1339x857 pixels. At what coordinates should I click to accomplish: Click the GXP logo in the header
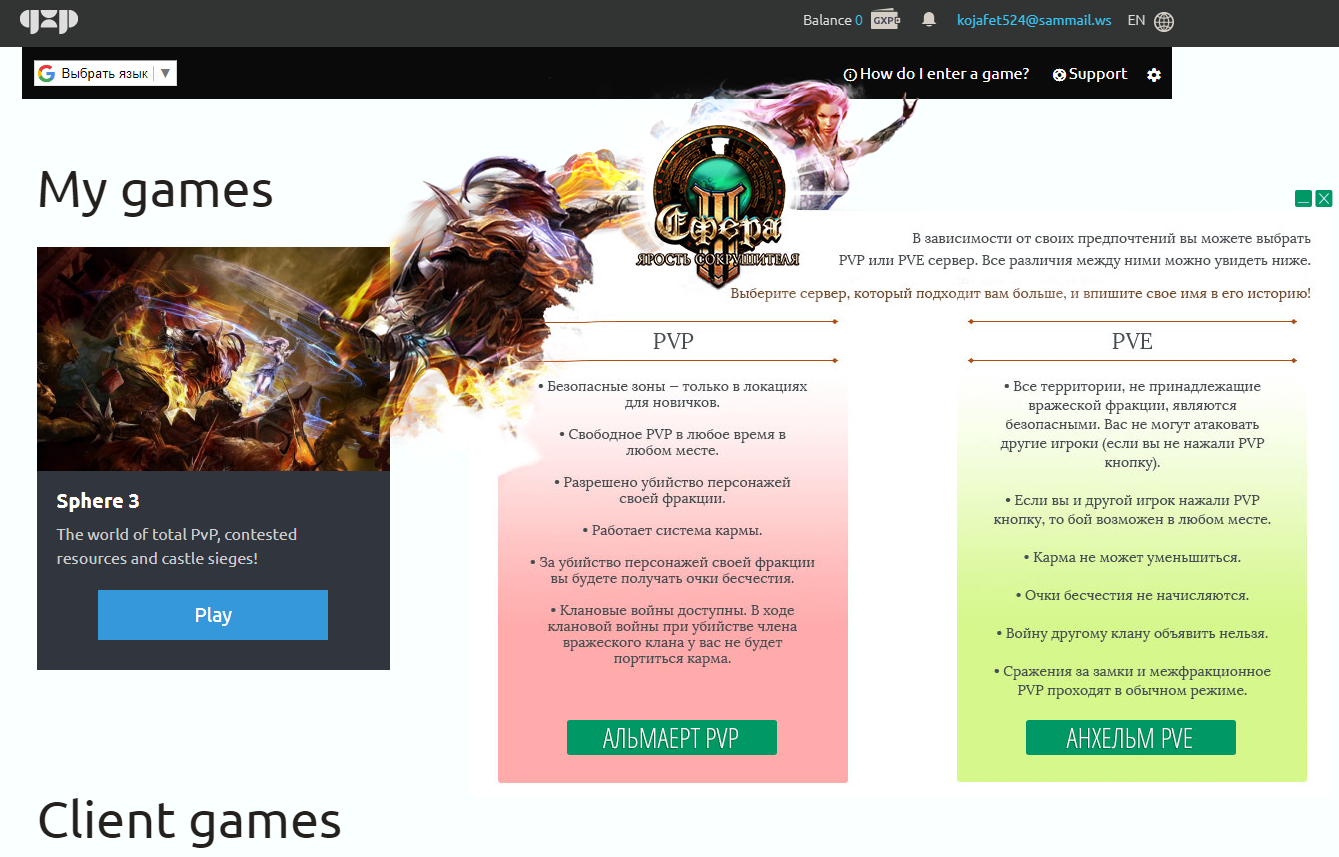49,21
